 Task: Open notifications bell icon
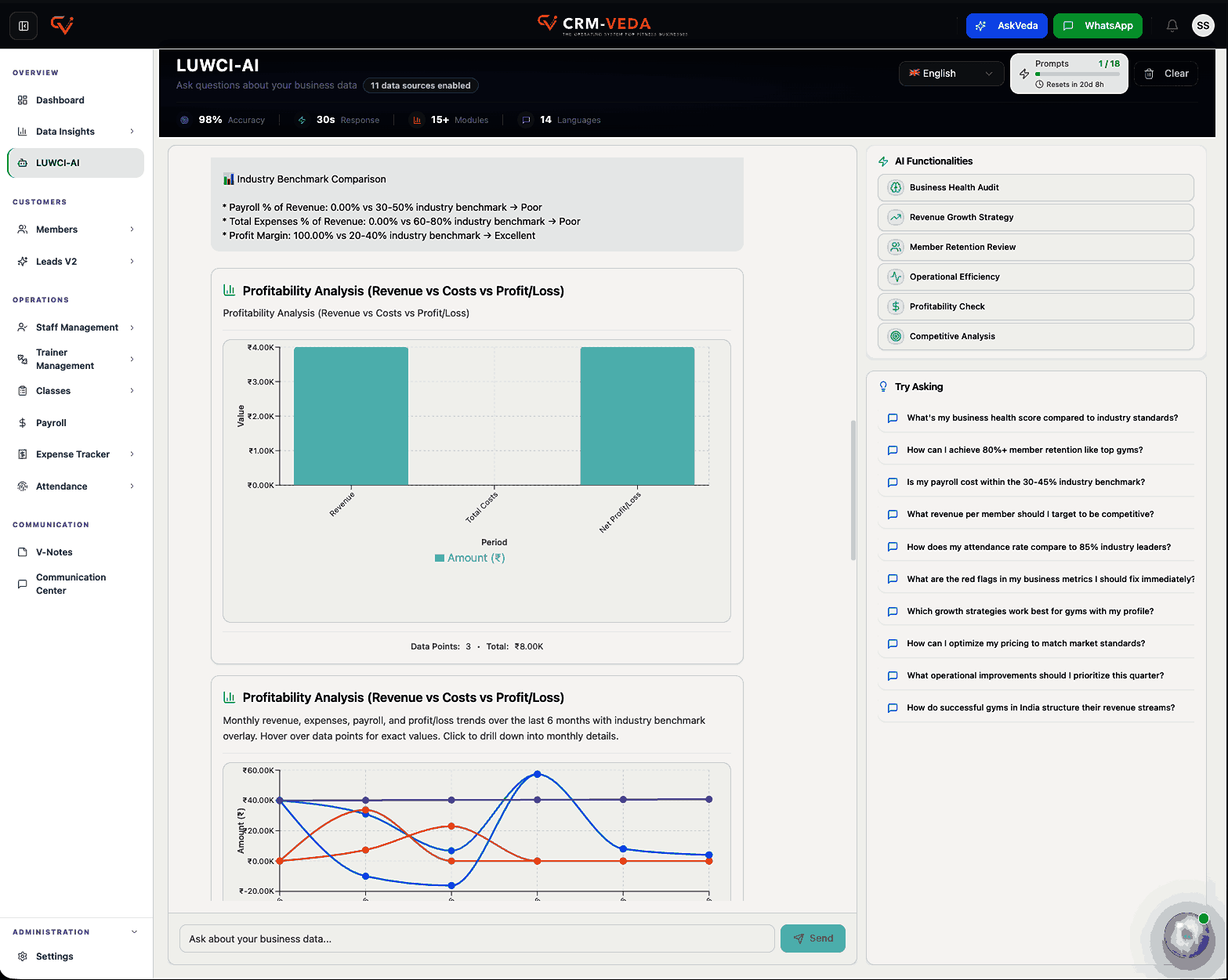[x=1172, y=26]
